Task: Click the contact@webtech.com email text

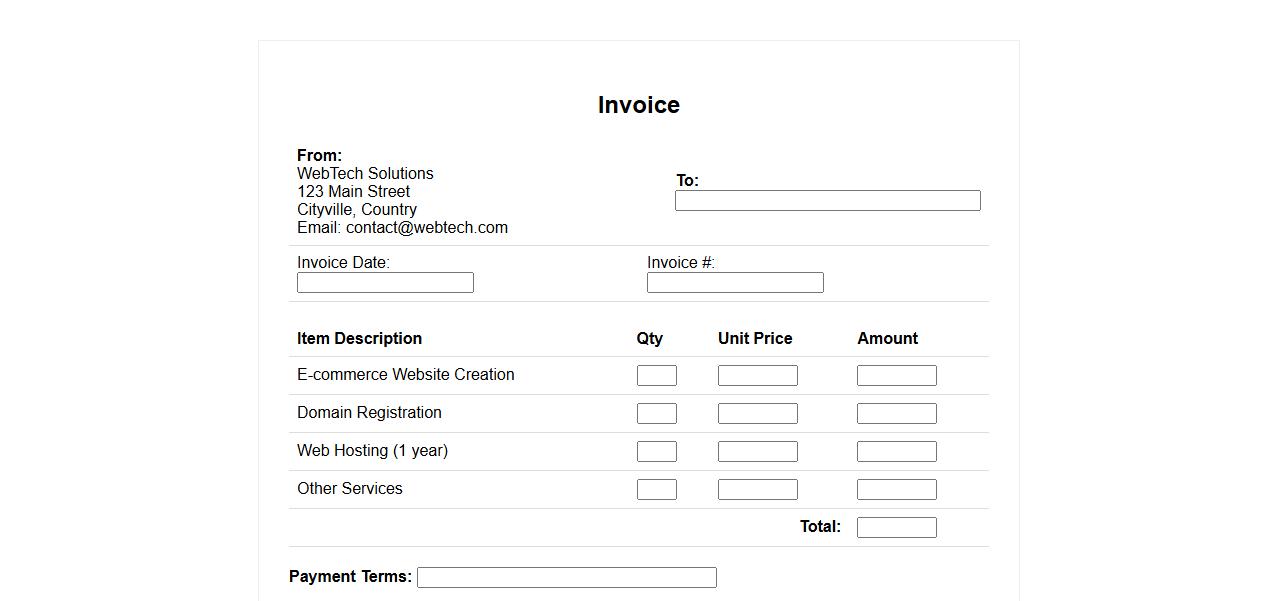Action: [426, 228]
